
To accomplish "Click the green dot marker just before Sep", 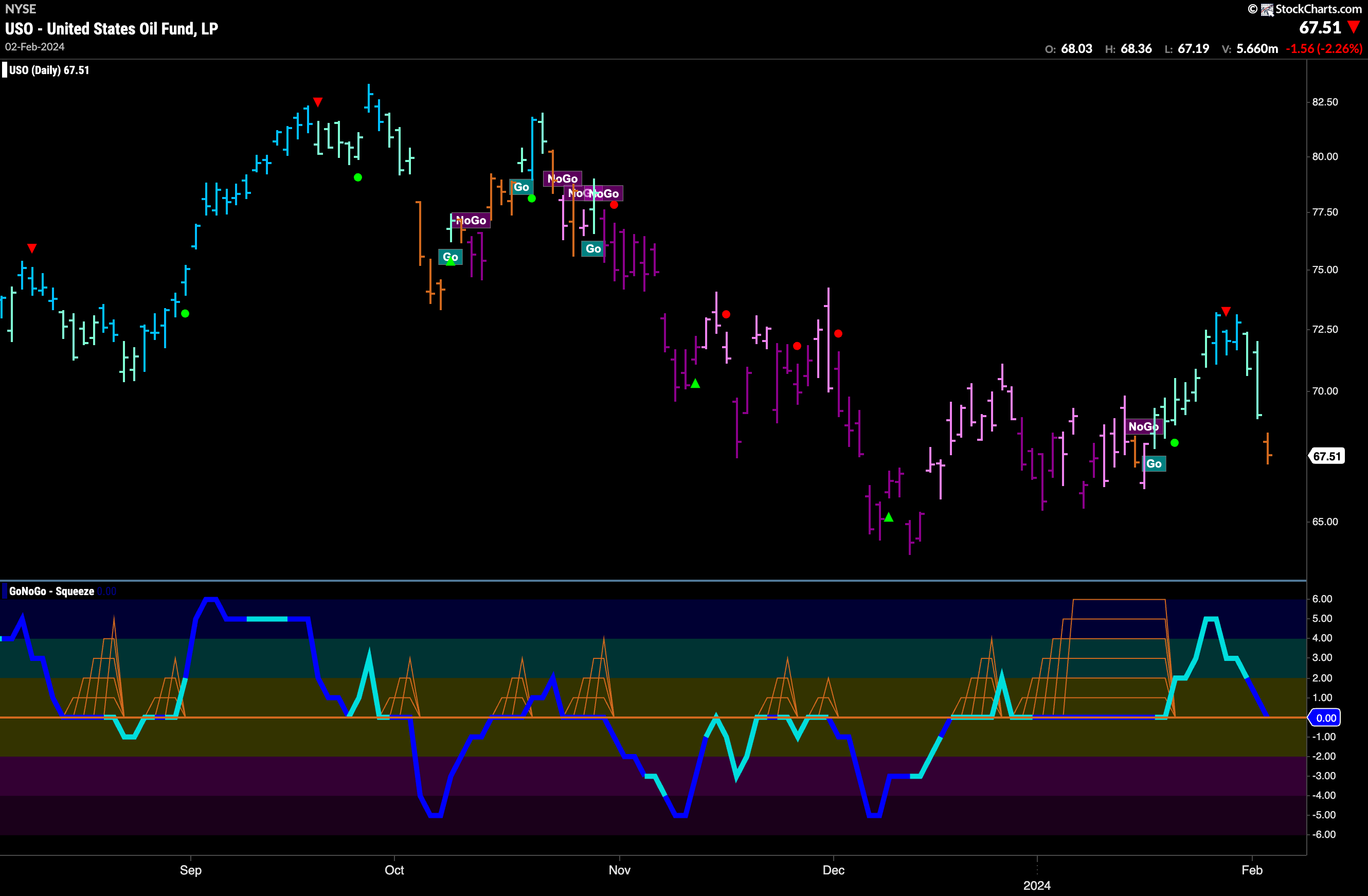I will coord(185,314).
